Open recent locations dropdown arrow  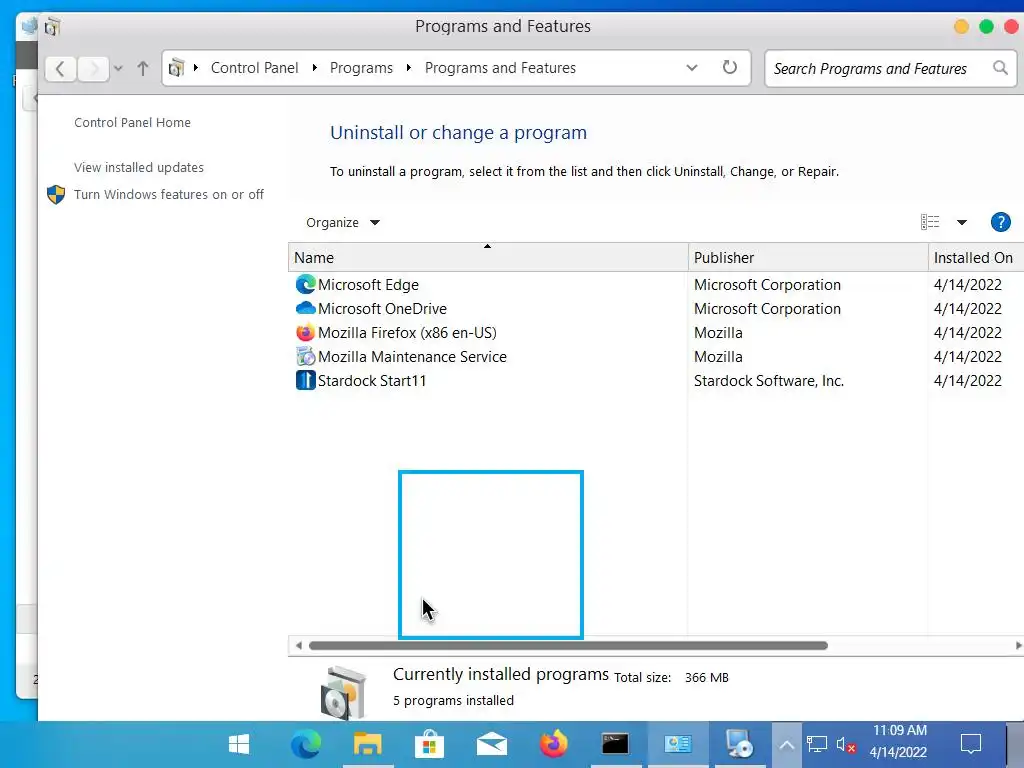[118, 68]
